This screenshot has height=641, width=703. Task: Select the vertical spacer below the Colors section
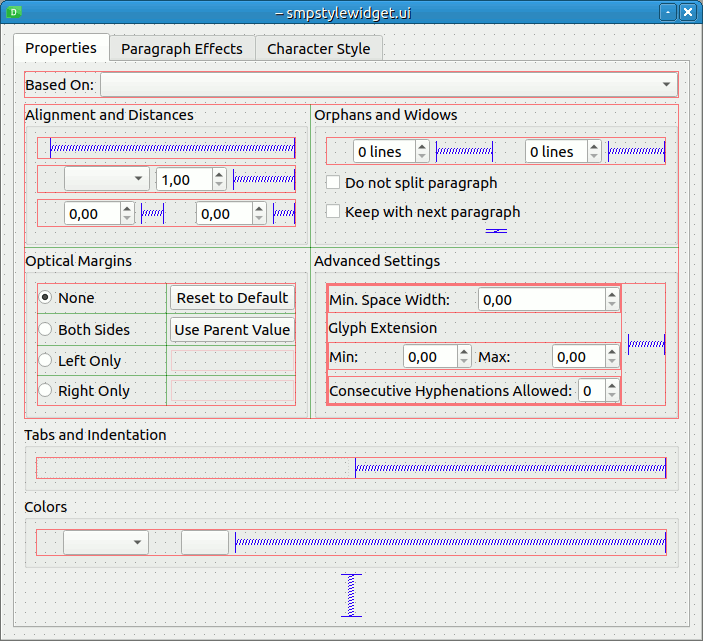(x=351, y=595)
